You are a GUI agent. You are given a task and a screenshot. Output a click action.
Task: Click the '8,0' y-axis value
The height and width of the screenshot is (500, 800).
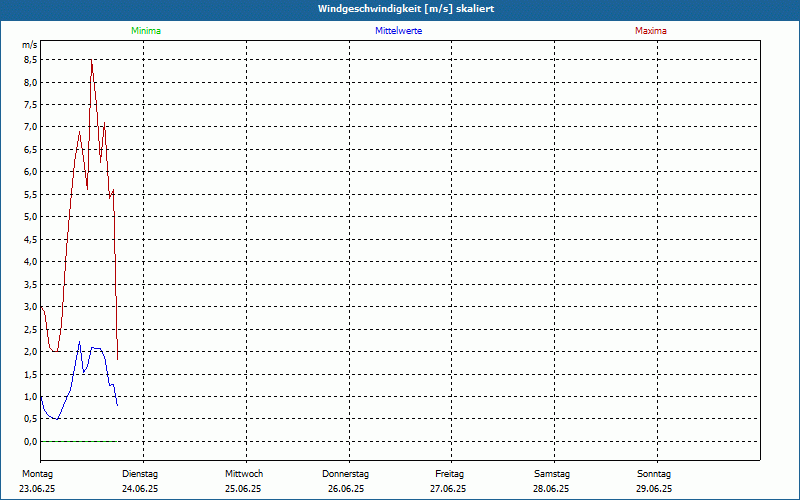point(31,82)
